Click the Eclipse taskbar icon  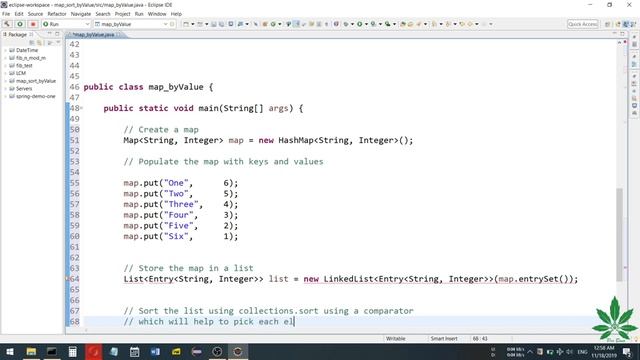[238, 351]
